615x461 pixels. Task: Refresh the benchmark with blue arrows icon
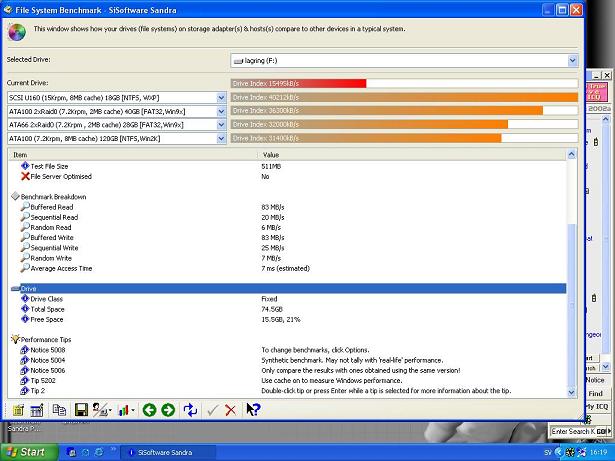click(x=190, y=410)
